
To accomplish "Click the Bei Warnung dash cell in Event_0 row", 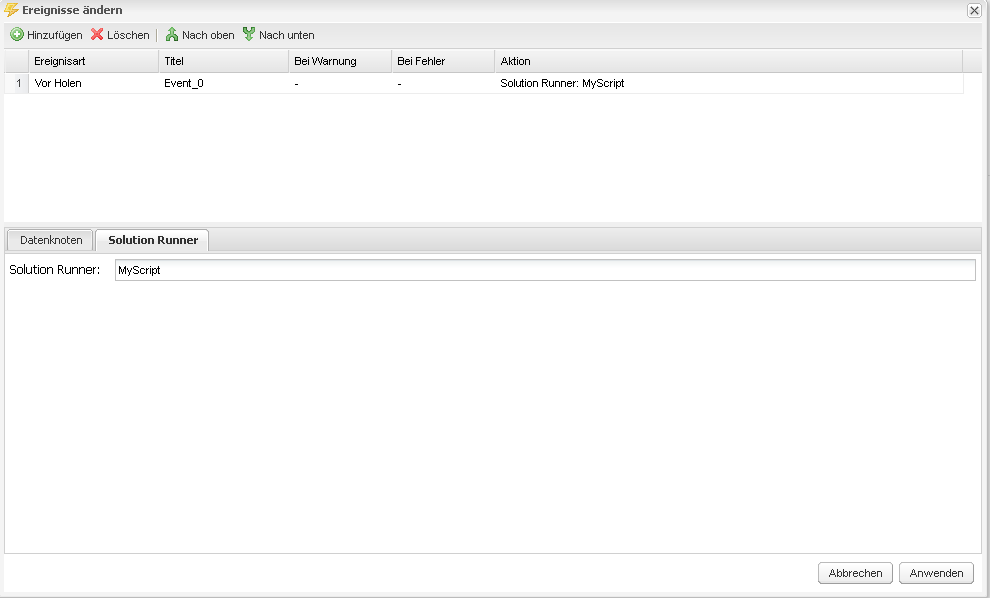I will point(340,83).
